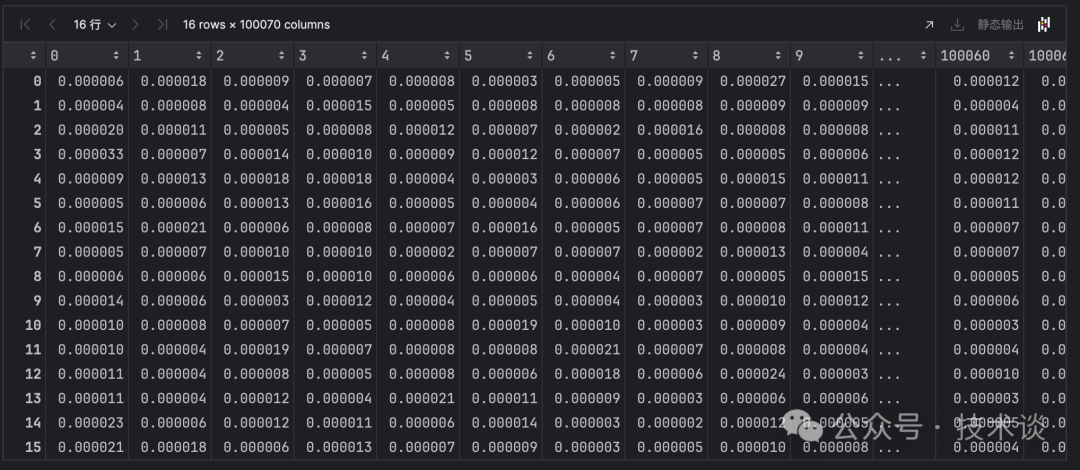Screen dimensions: 1080x470
Task: Select row index 3
Action: point(37,154)
